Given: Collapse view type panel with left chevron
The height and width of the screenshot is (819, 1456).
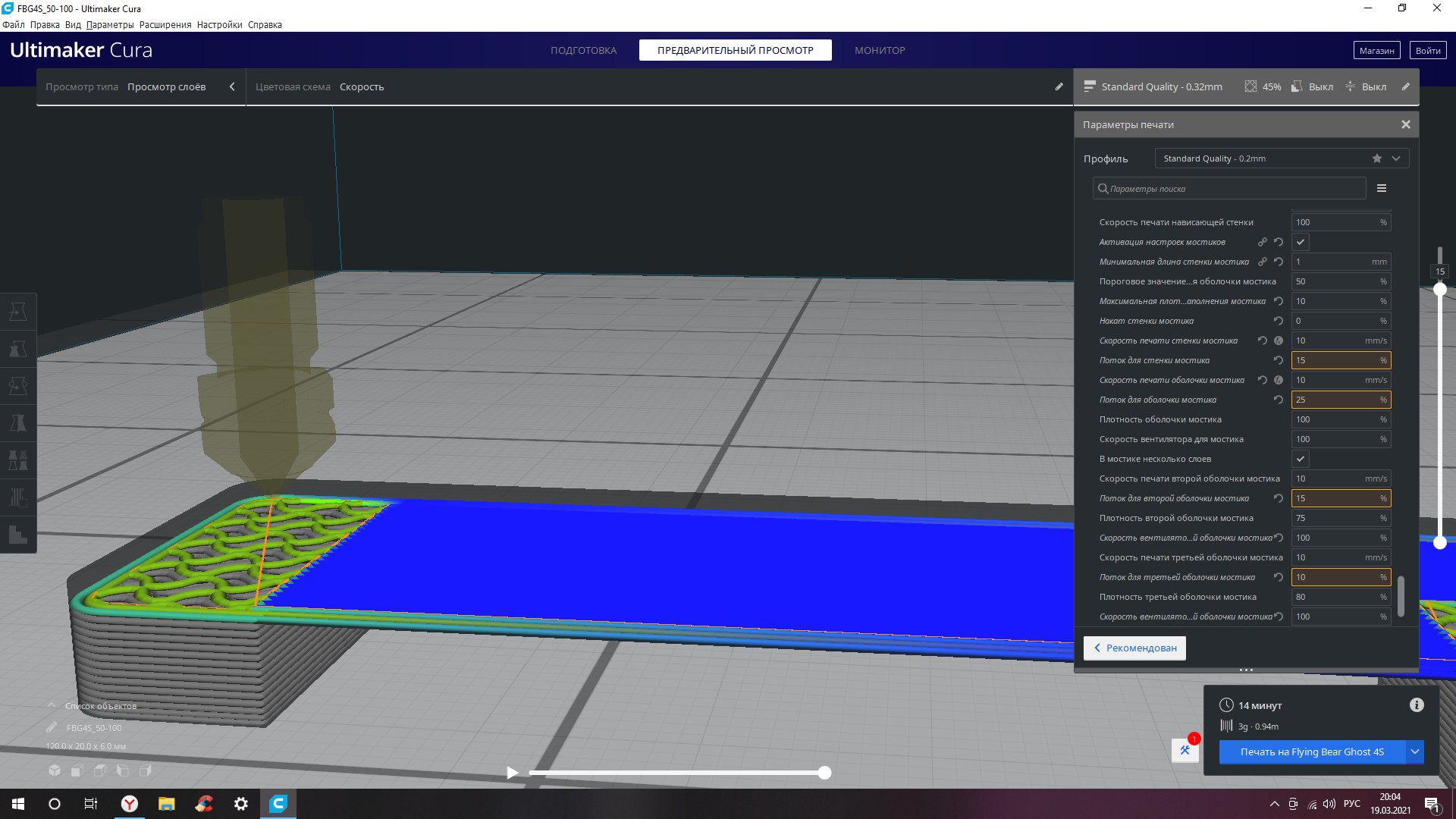Looking at the screenshot, I should (232, 86).
